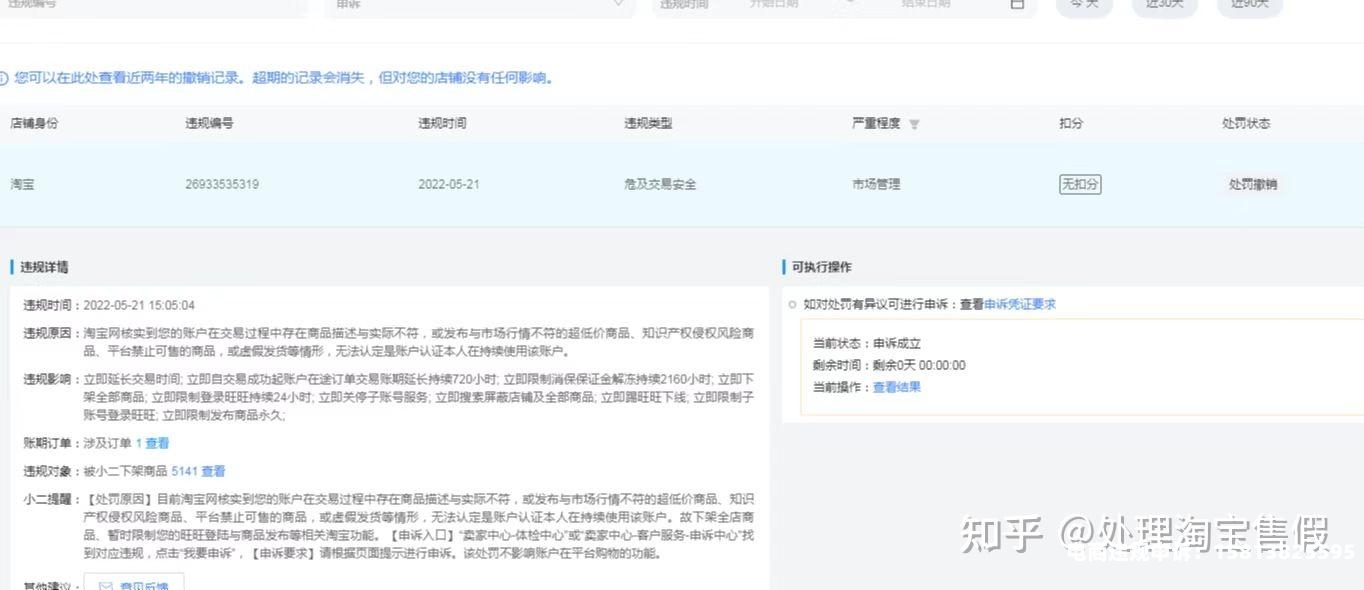Open the 申诉 dropdown arrow
1364x590 pixels.
(618, 4)
